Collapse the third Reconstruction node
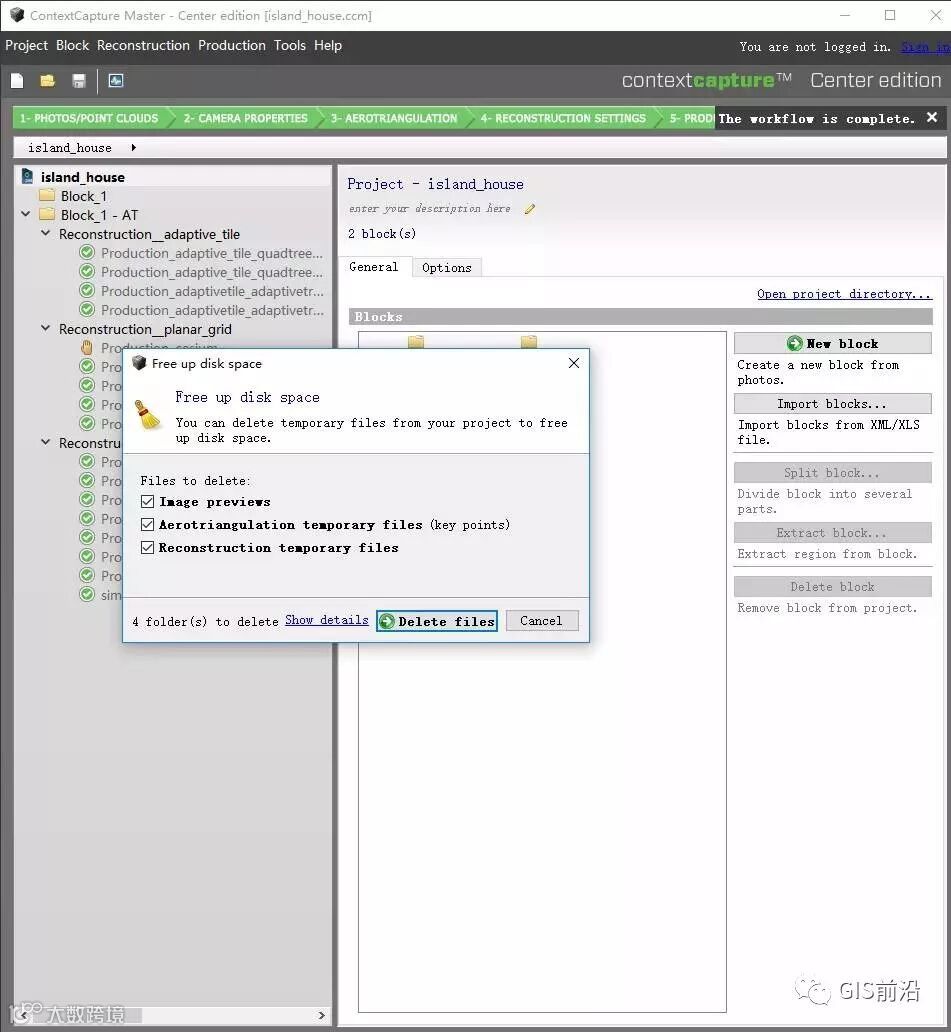This screenshot has width=951, height=1032. point(45,442)
